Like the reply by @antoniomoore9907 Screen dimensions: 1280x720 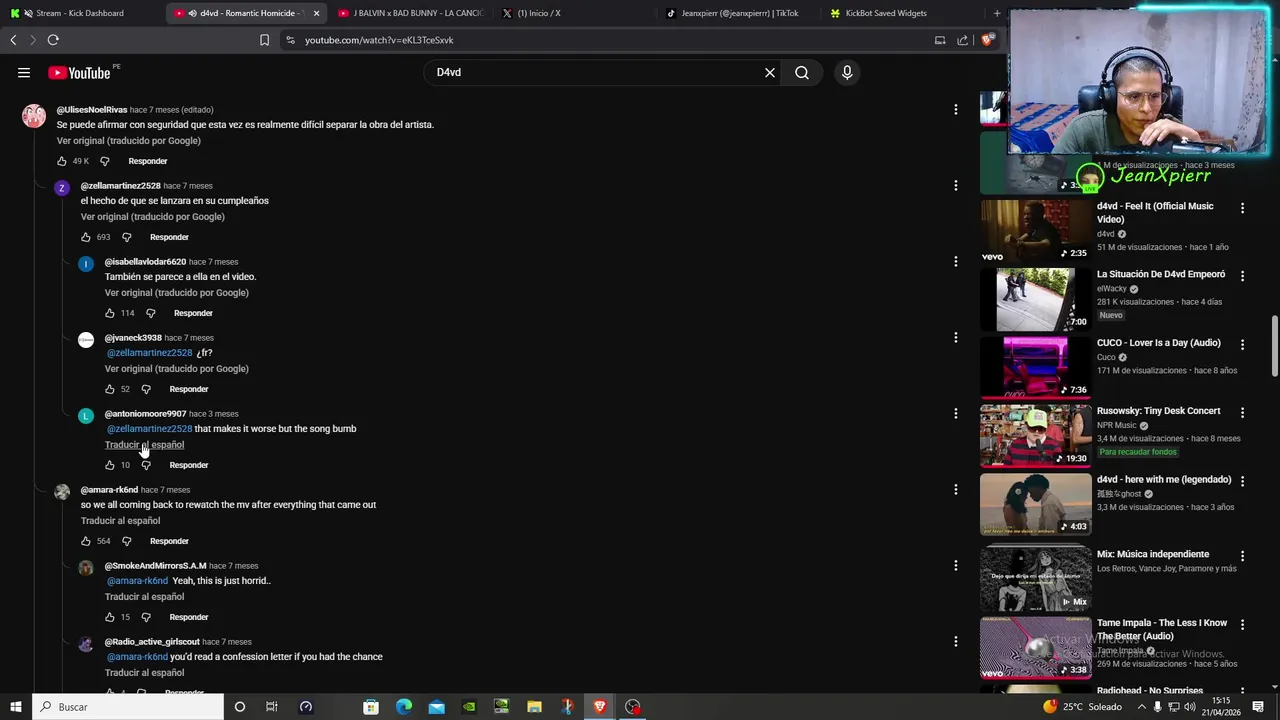tap(110, 465)
